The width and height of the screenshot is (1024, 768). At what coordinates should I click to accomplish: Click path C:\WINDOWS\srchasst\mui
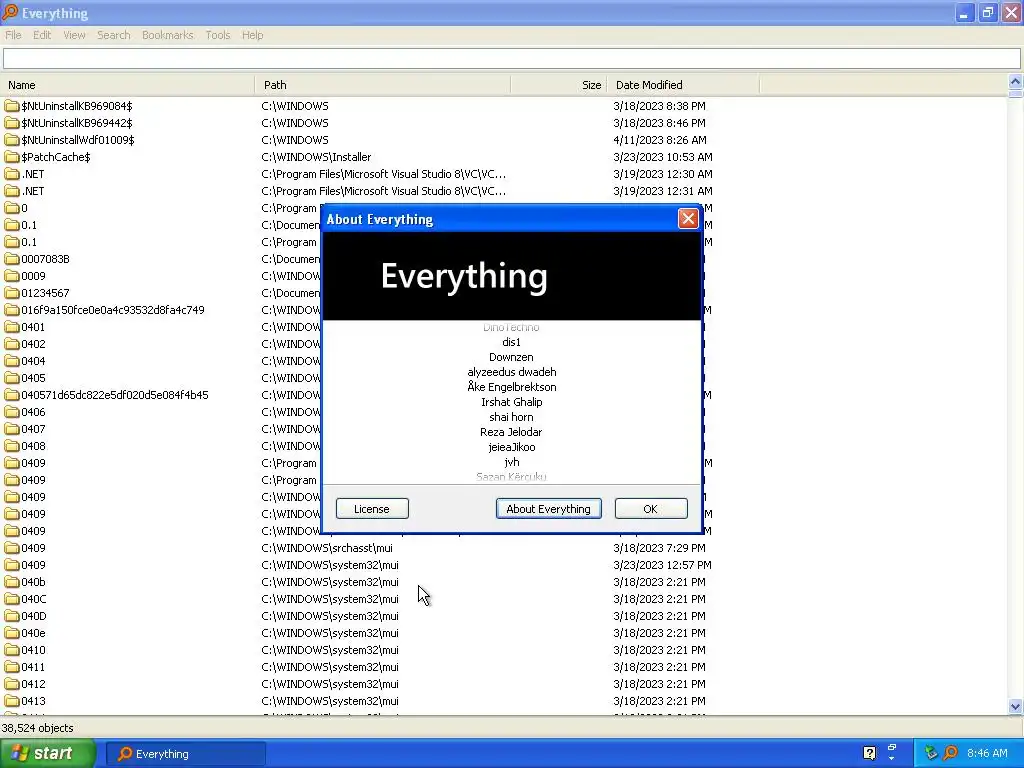pyautogui.click(x=327, y=547)
